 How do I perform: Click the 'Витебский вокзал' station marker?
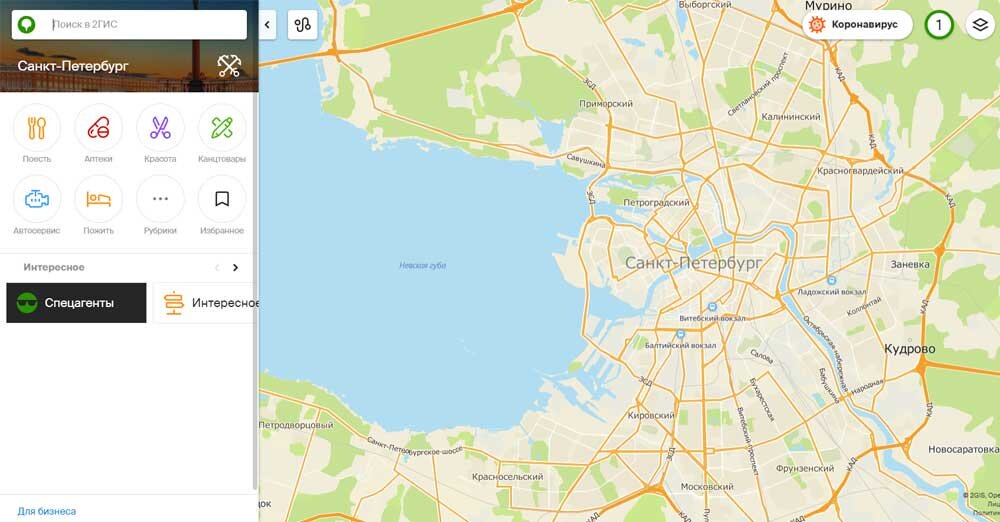[x=712, y=307]
